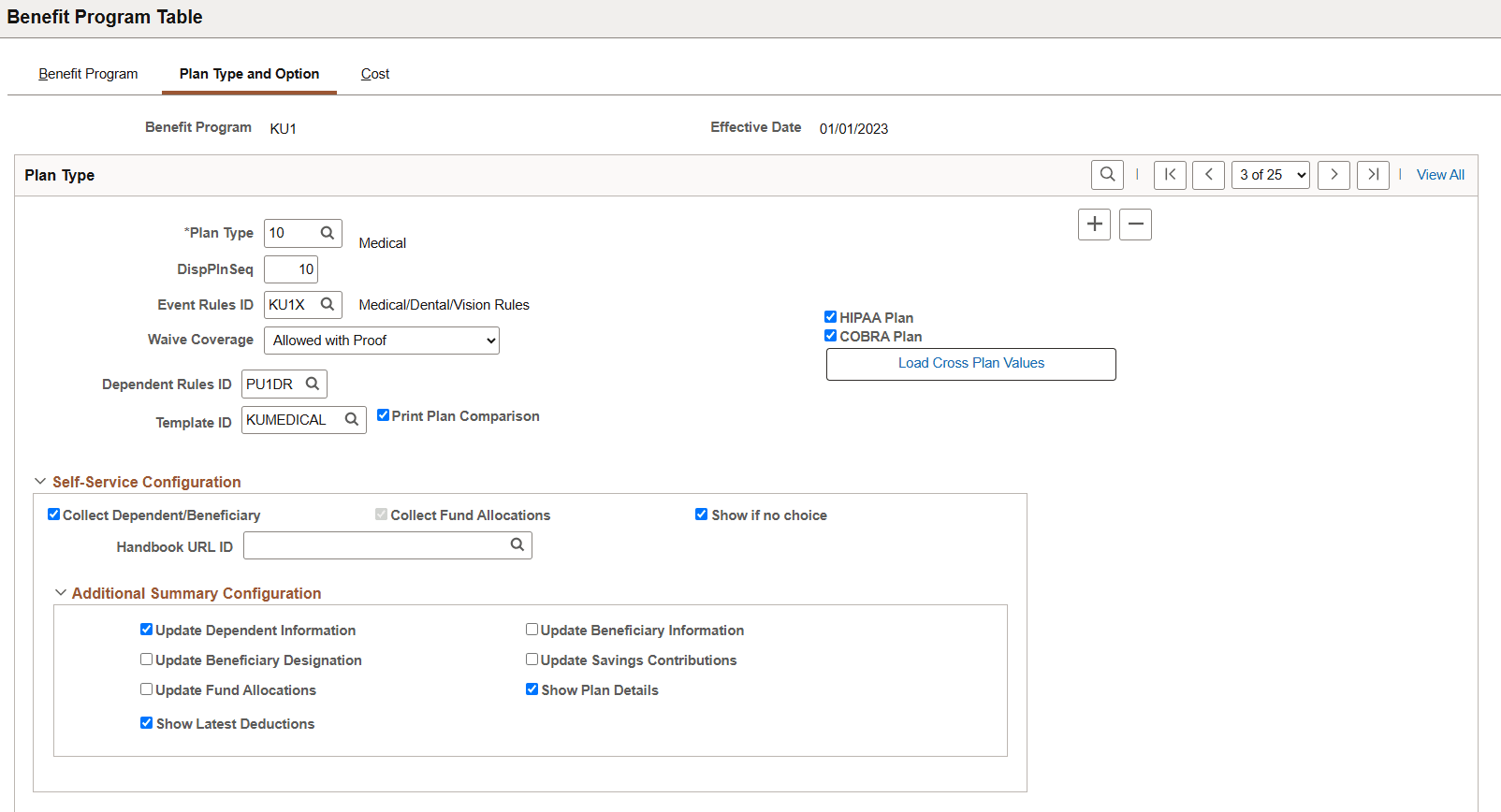Open lookup for the Template ID field
Image resolution: width=1501 pixels, height=812 pixels.
pyautogui.click(x=352, y=420)
